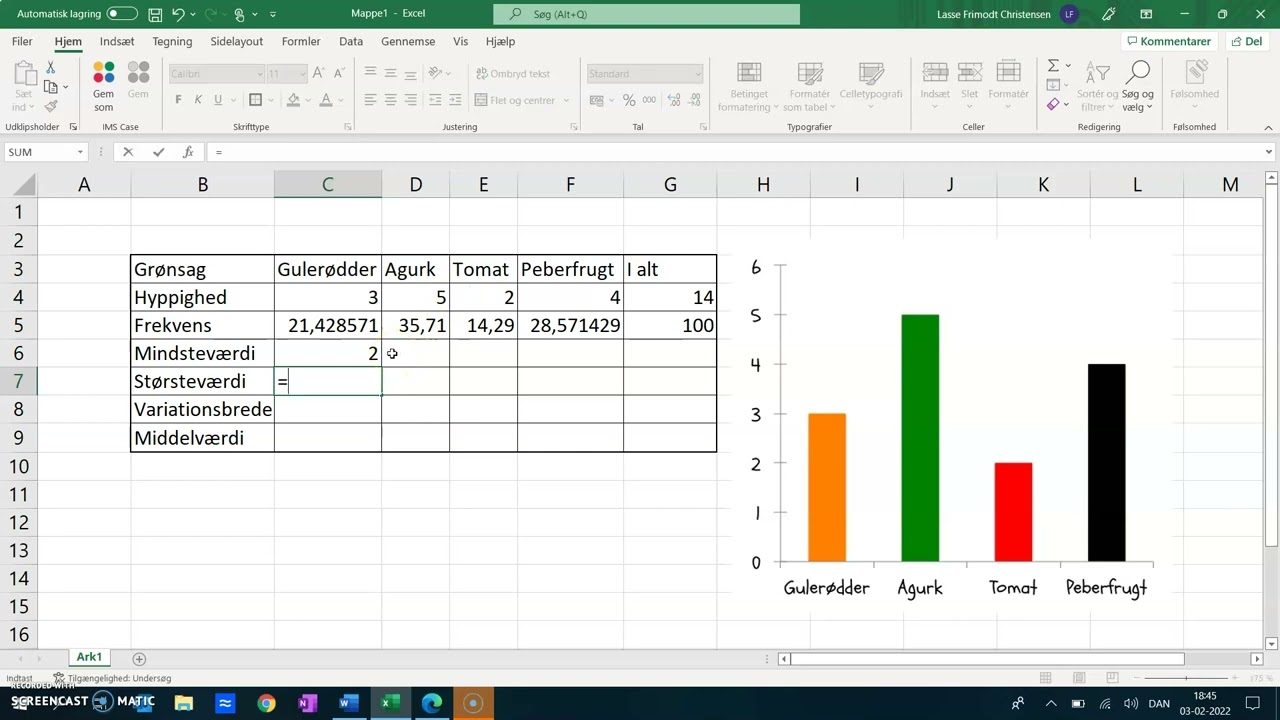The height and width of the screenshot is (720, 1280).
Task: Open Edge from the taskbar
Action: (x=431, y=703)
